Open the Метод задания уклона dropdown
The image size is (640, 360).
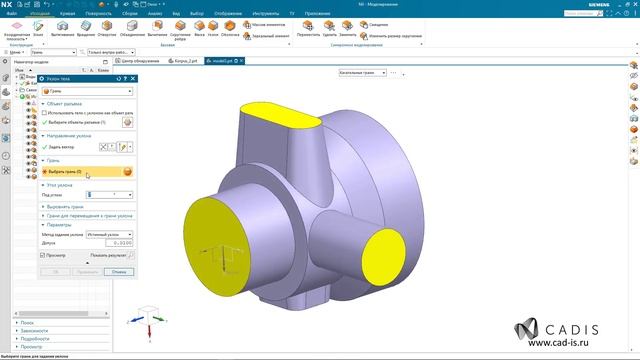(109, 235)
